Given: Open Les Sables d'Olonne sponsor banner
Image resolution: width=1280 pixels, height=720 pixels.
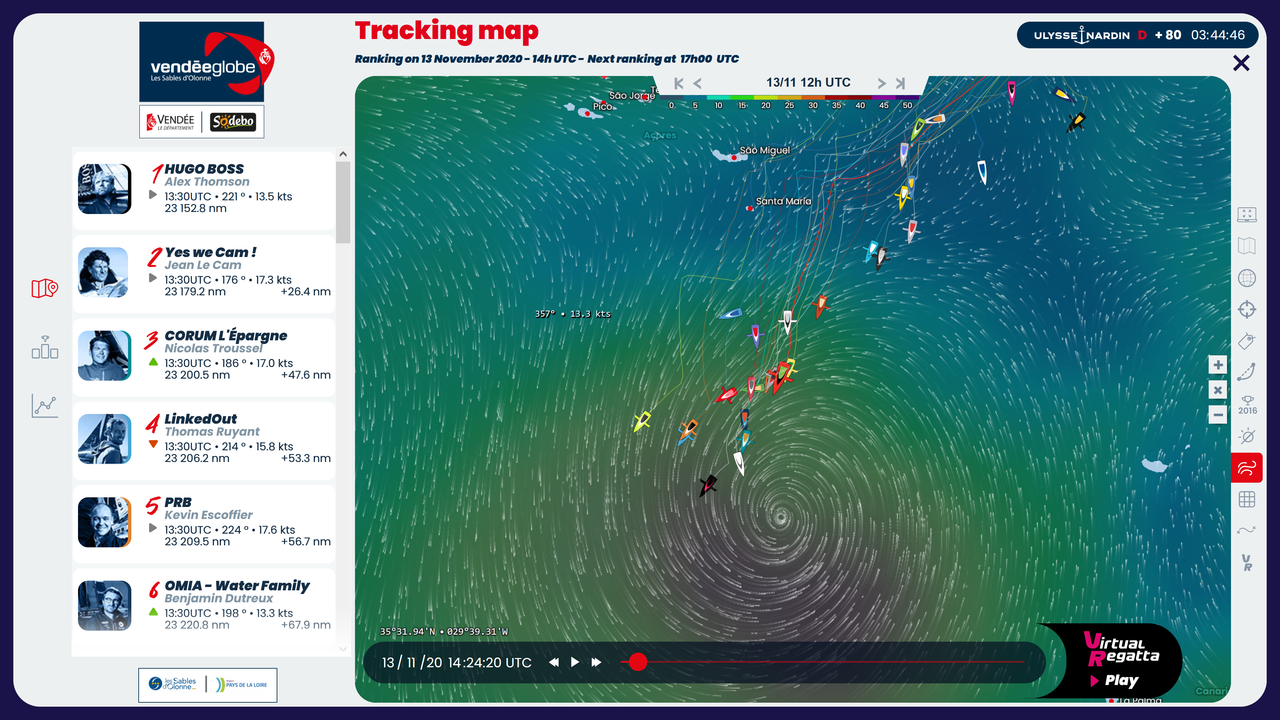Looking at the screenshot, I should [x=208, y=684].
